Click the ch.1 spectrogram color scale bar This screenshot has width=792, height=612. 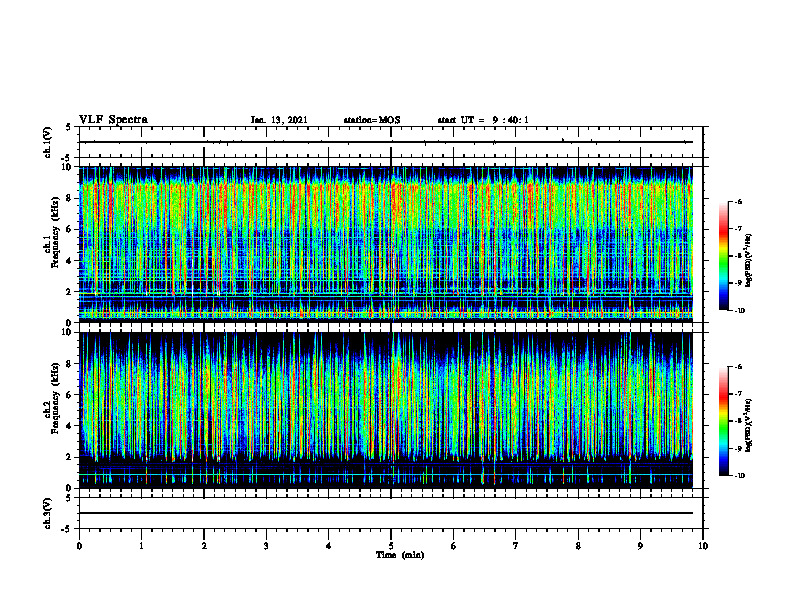click(x=723, y=256)
